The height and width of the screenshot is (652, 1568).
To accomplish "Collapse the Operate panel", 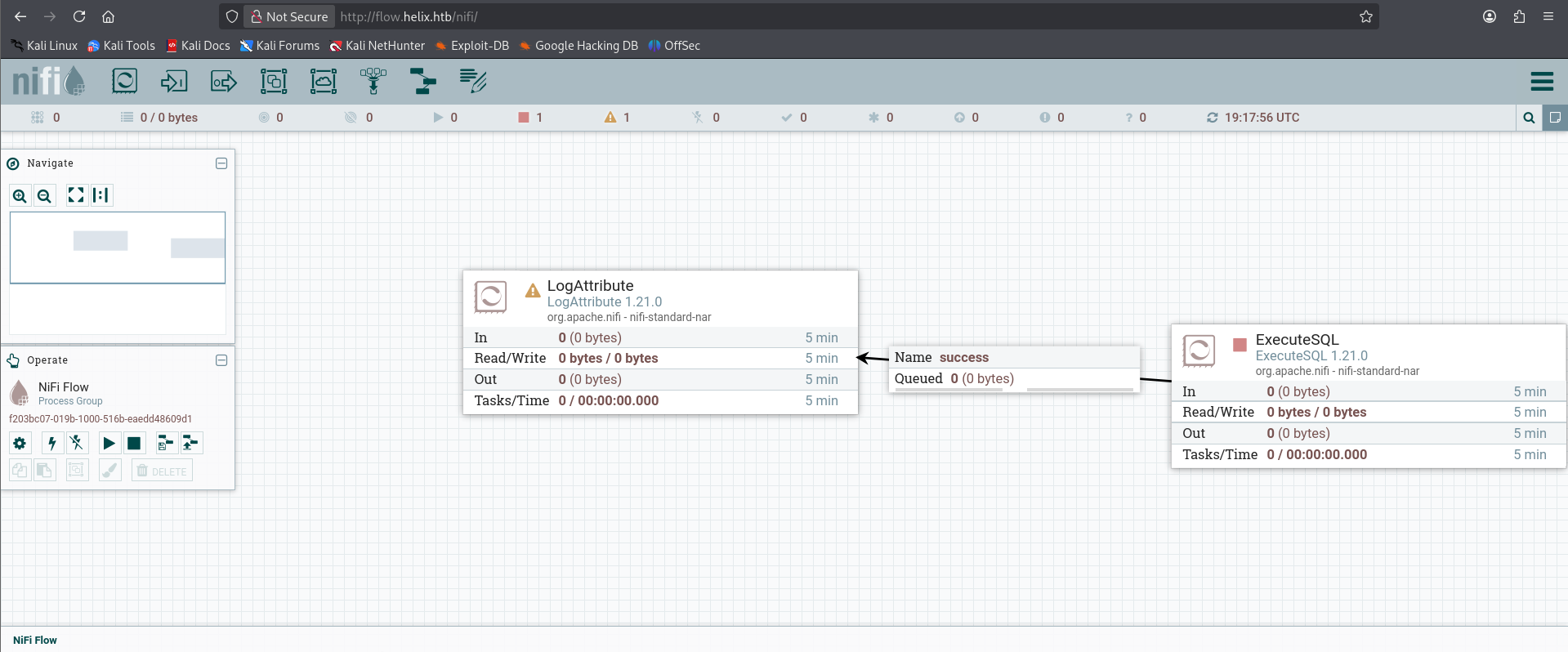I will (221, 360).
